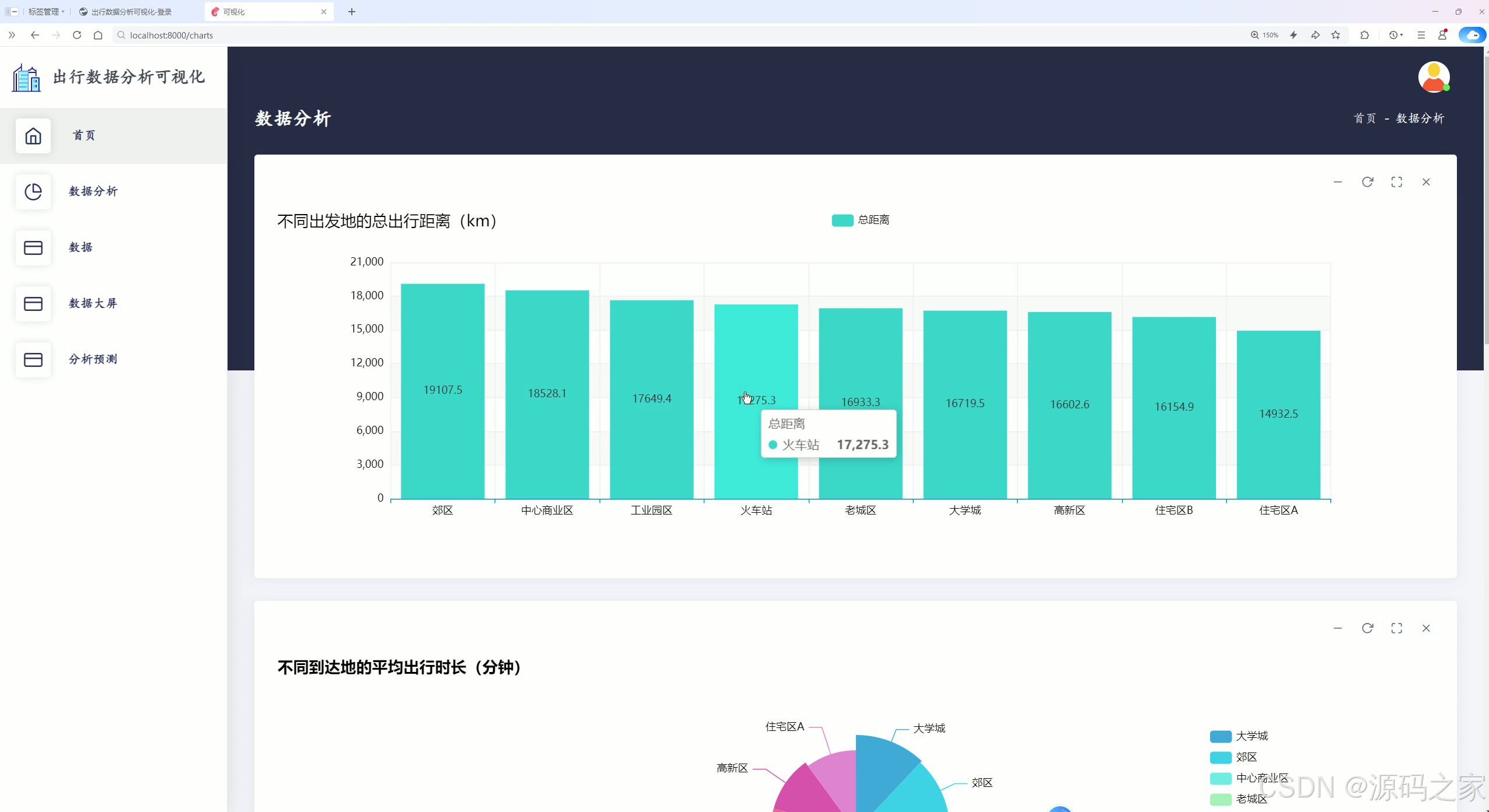
Task: Collapse the bar chart card
Action: click(1338, 182)
